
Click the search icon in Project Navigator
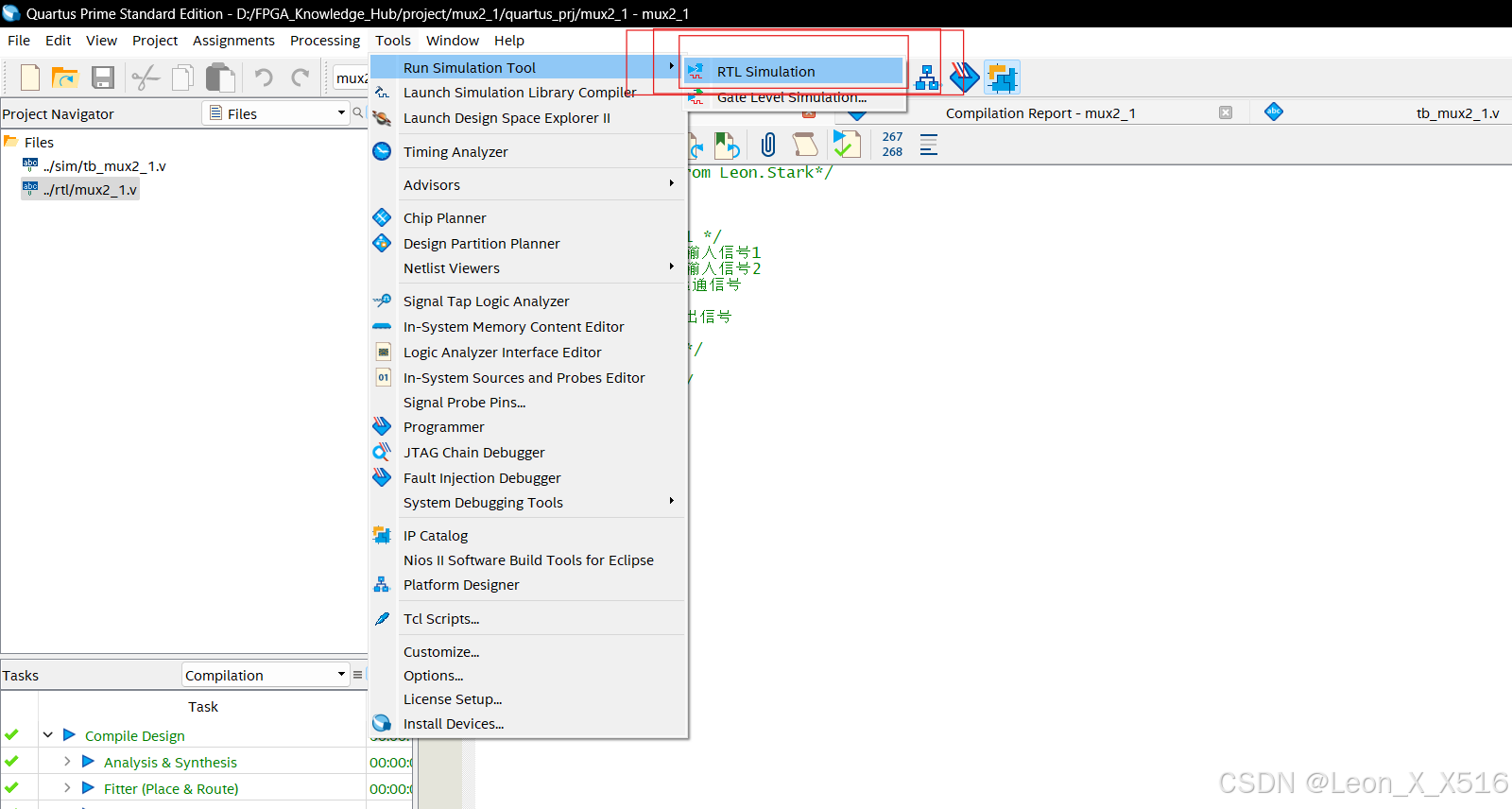(358, 113)
